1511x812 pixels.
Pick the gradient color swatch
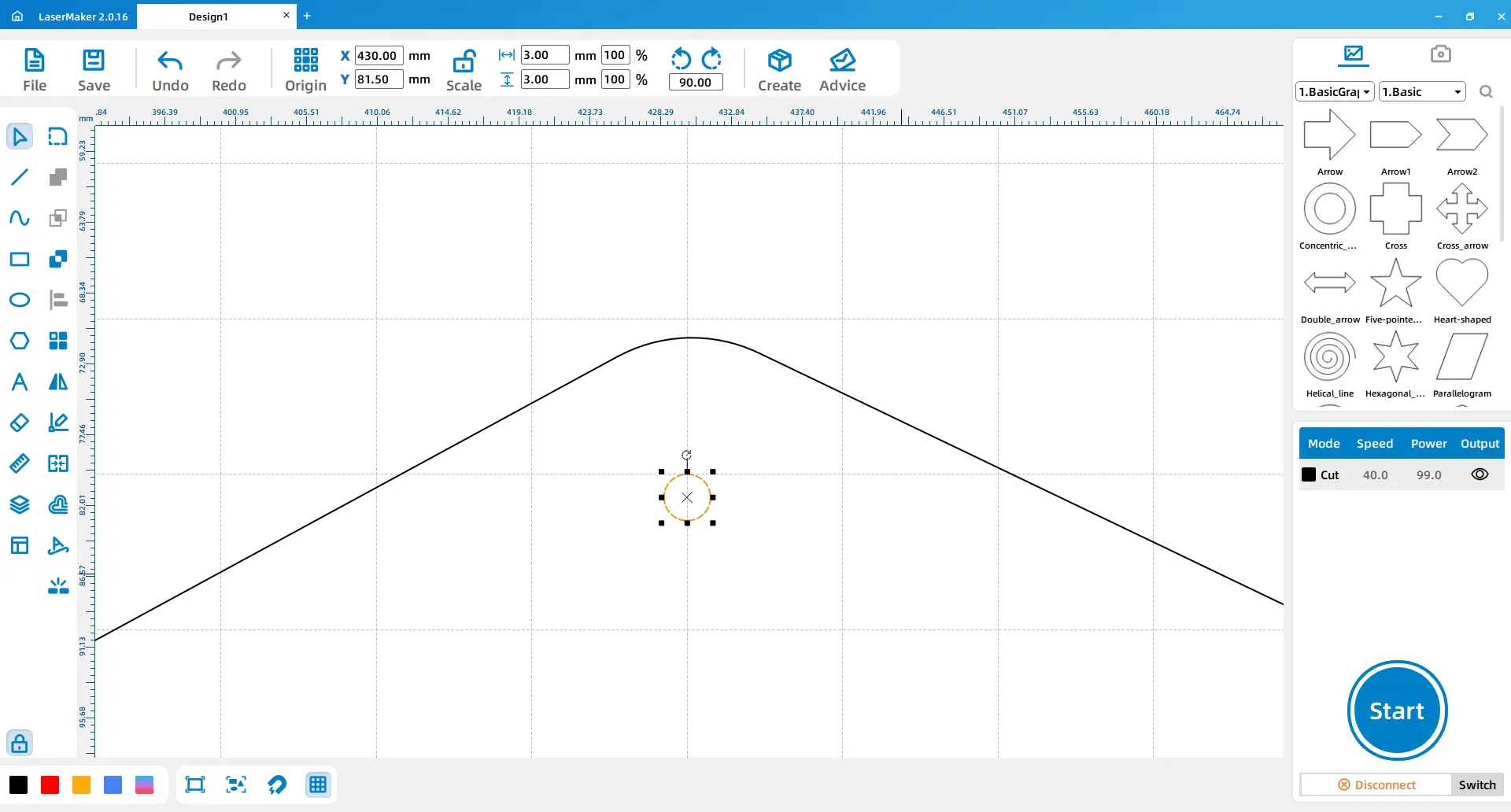tap(144, 784)
